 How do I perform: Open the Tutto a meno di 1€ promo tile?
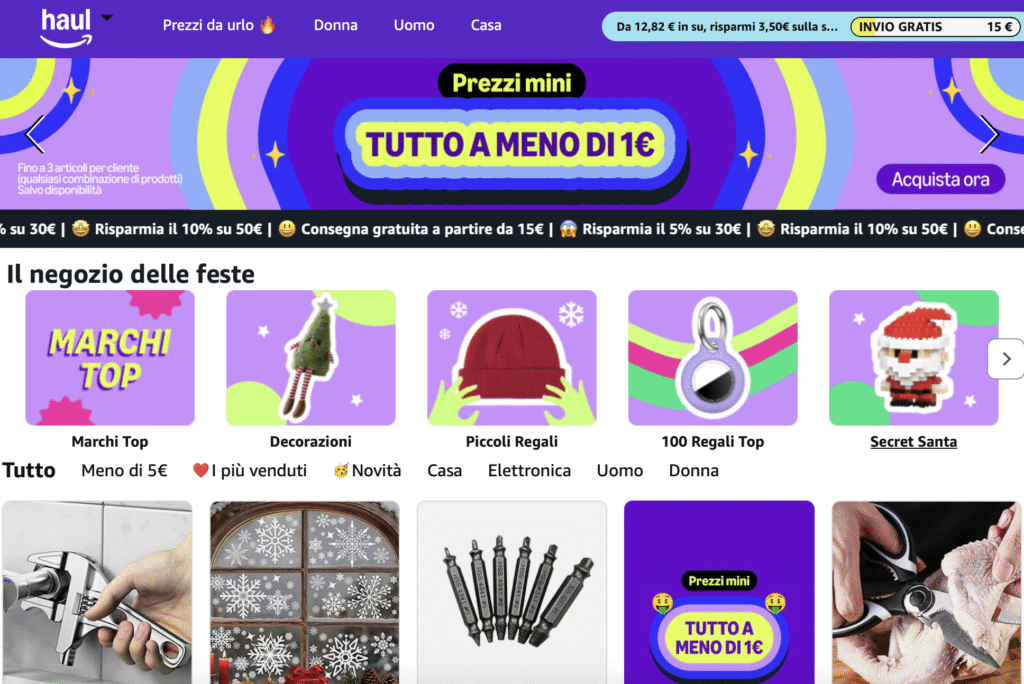coord(719,593)
